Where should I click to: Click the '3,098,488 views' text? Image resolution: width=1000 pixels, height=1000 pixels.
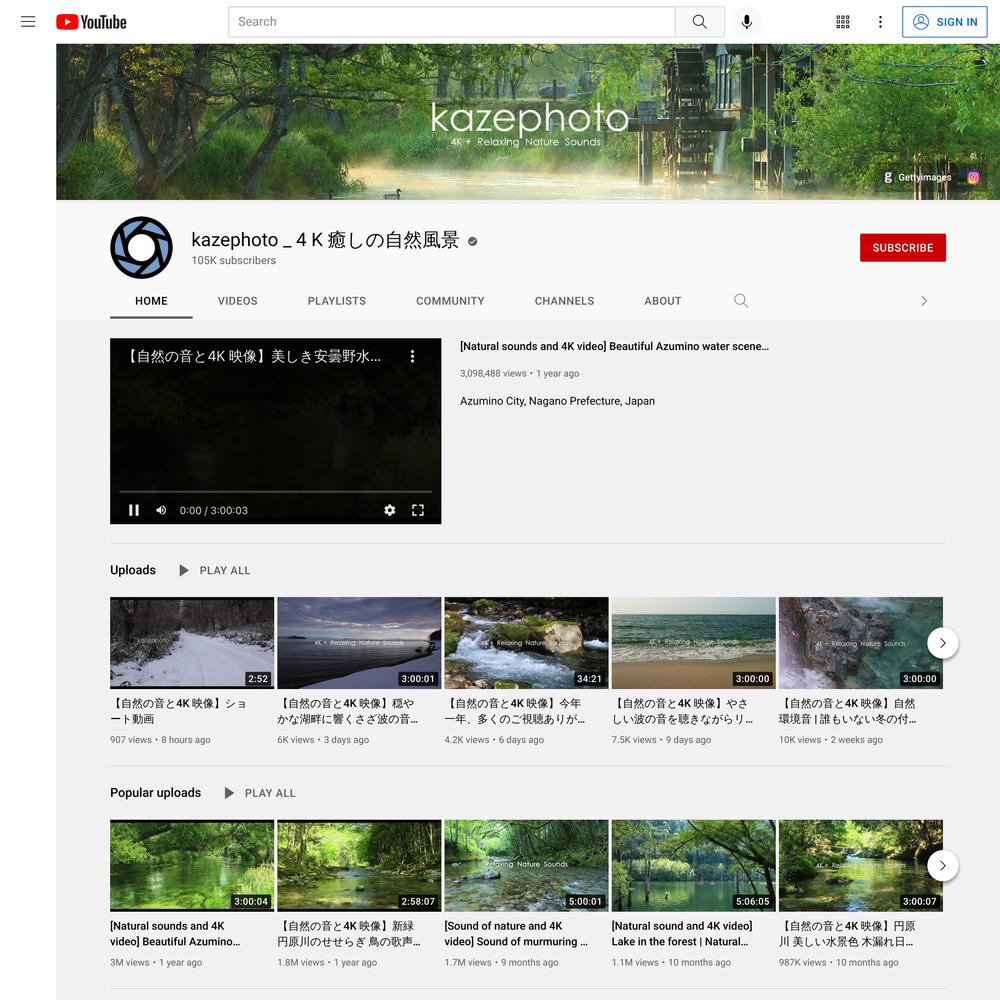pos(493,374)
